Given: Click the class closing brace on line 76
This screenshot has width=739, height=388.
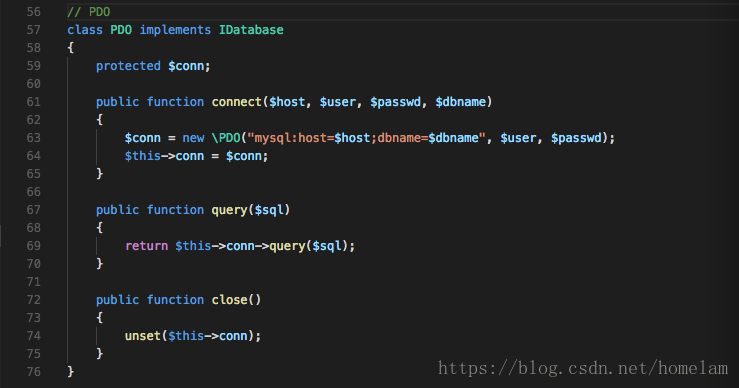Looking at the screenshot, I should tap(71, 372).
